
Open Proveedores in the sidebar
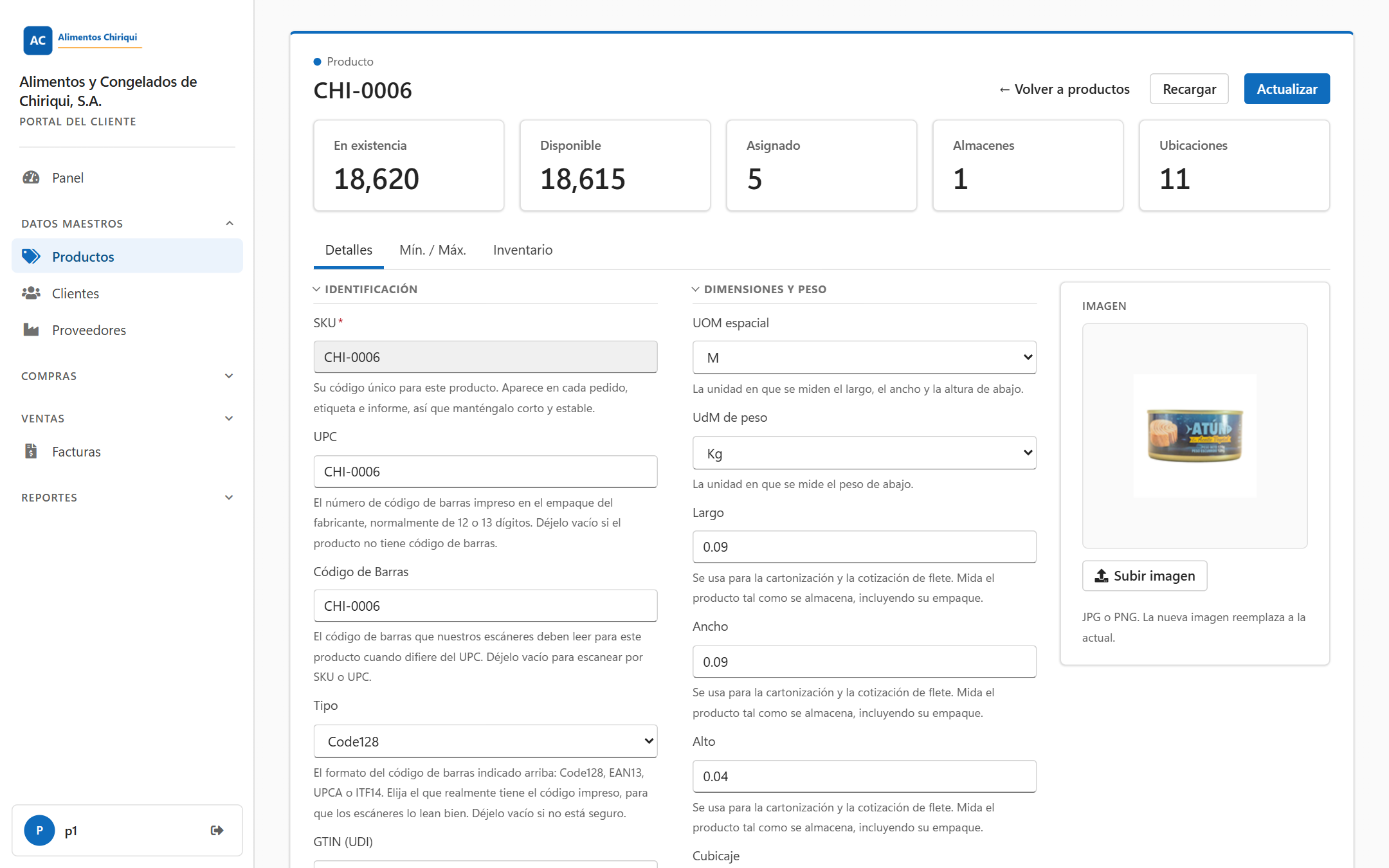[x=127, y=330]
